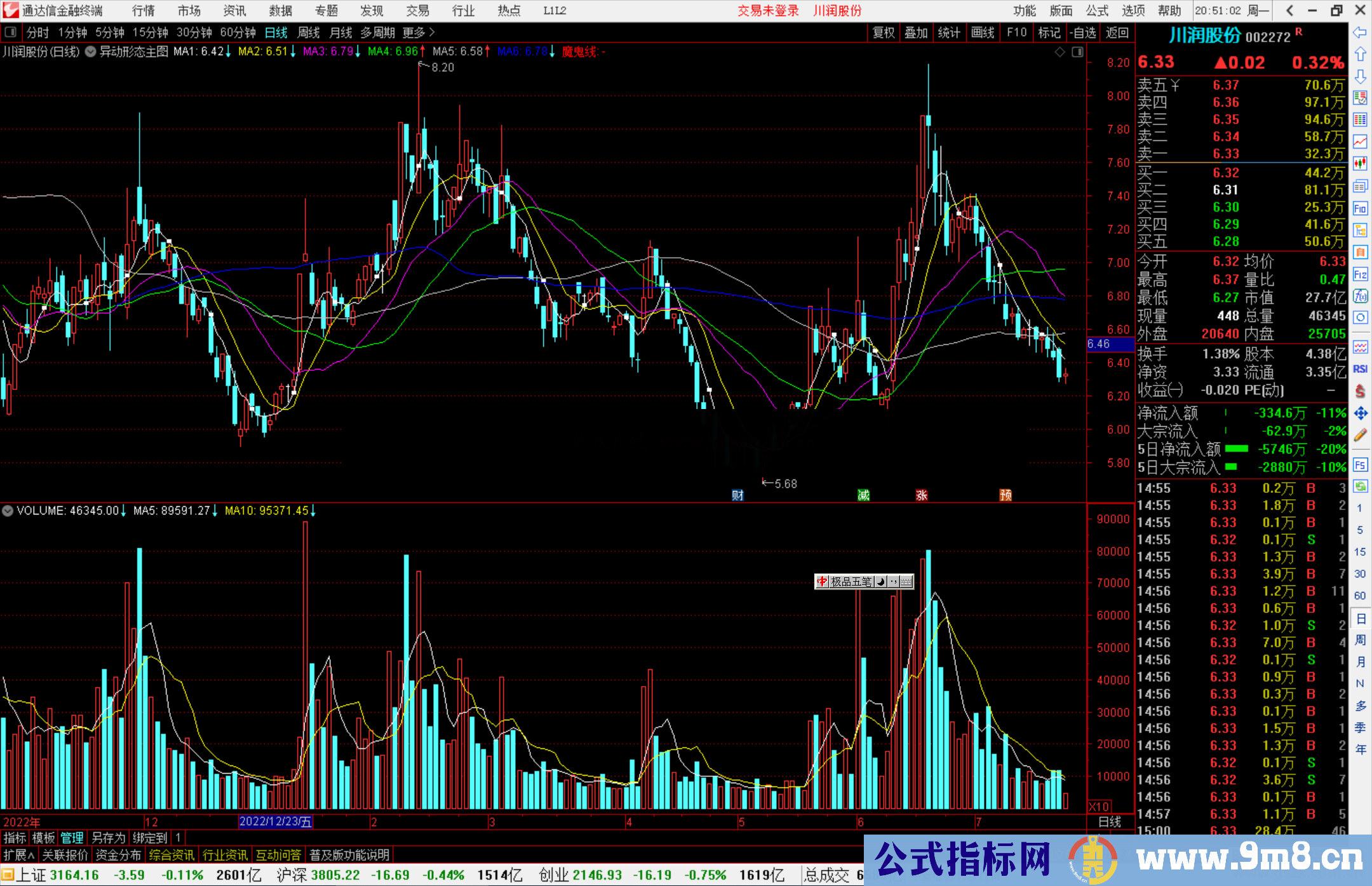Select the pencil drawing tool icon
The width and height of the screenshot is (1372, 886).
(1360, 435)
